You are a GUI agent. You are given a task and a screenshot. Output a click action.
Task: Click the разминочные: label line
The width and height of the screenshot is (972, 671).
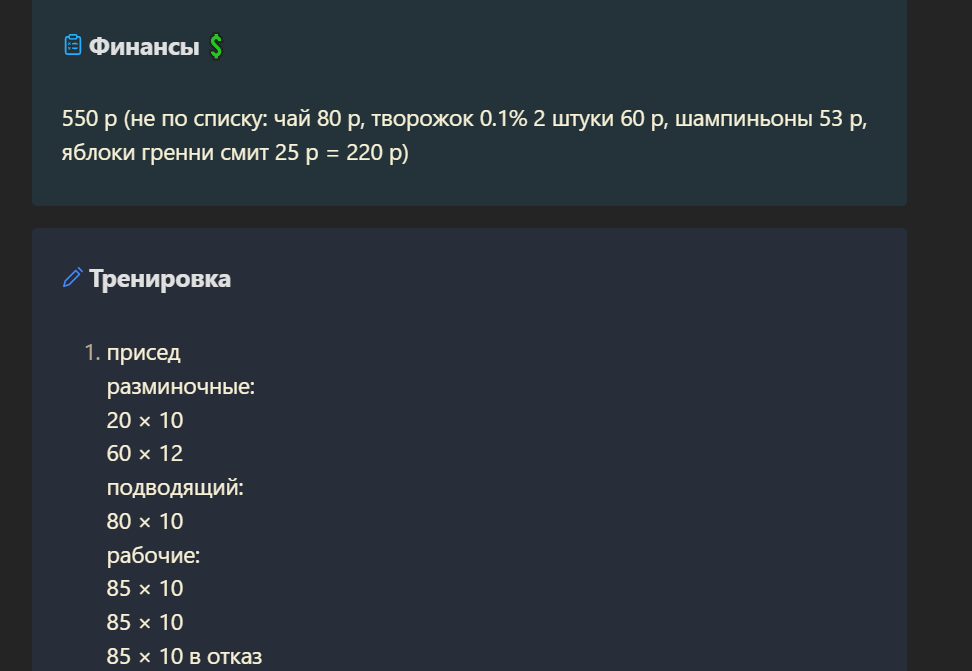click(181, 386)
